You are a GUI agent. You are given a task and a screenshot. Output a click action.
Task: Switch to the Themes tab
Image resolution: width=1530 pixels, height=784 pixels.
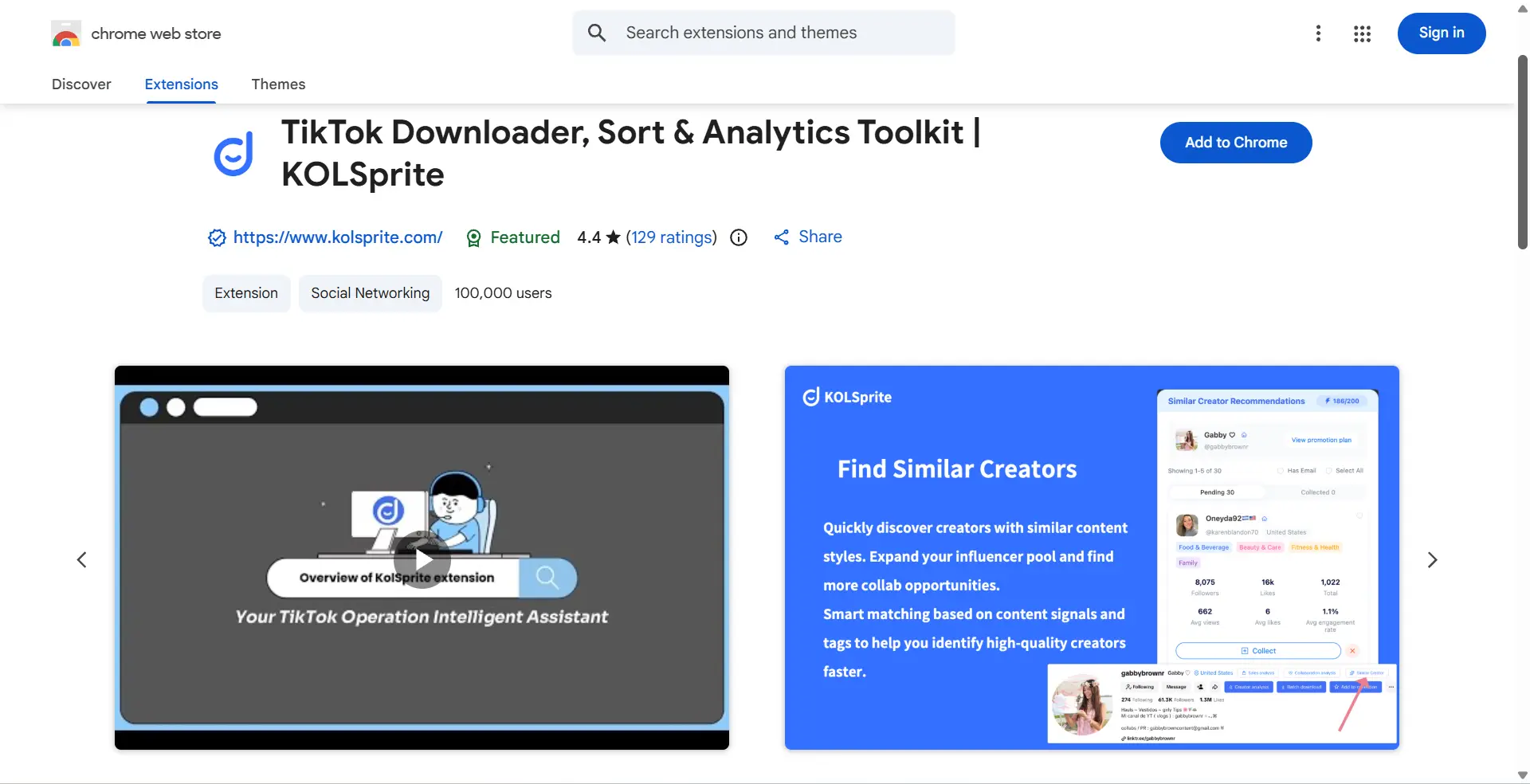[x=278, y=84]
